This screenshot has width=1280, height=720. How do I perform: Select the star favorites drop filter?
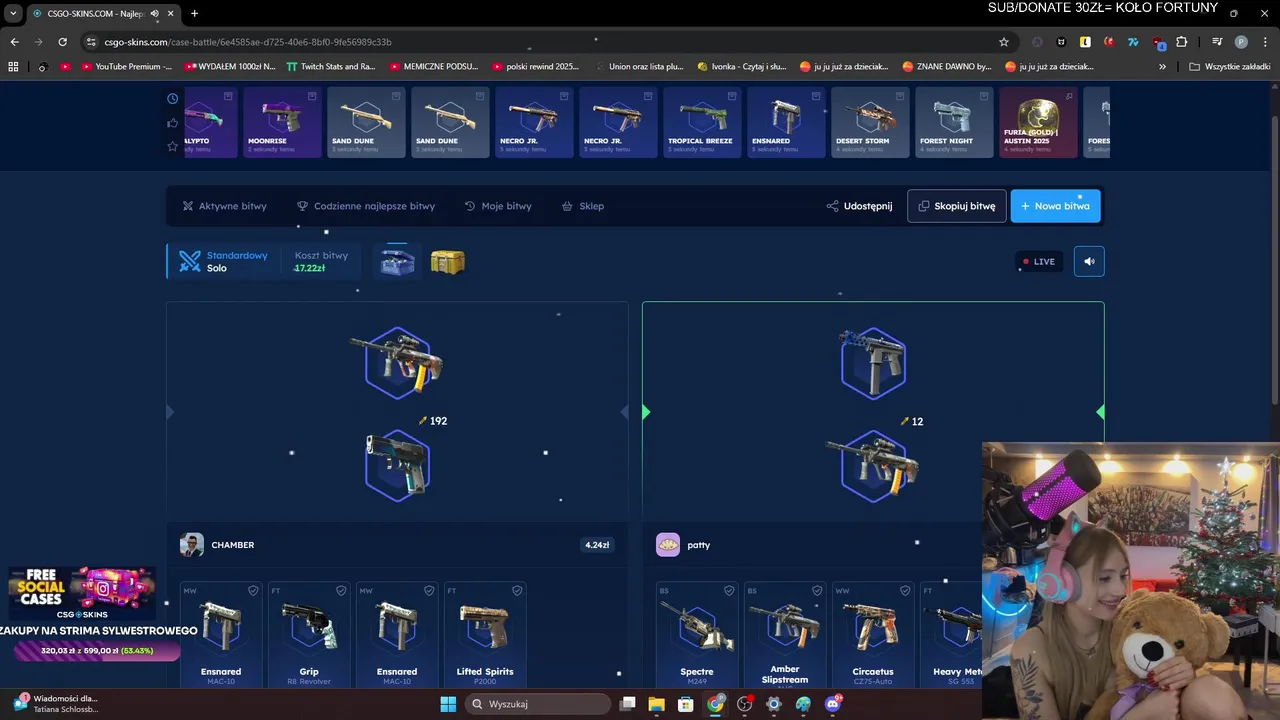[173, 146]
